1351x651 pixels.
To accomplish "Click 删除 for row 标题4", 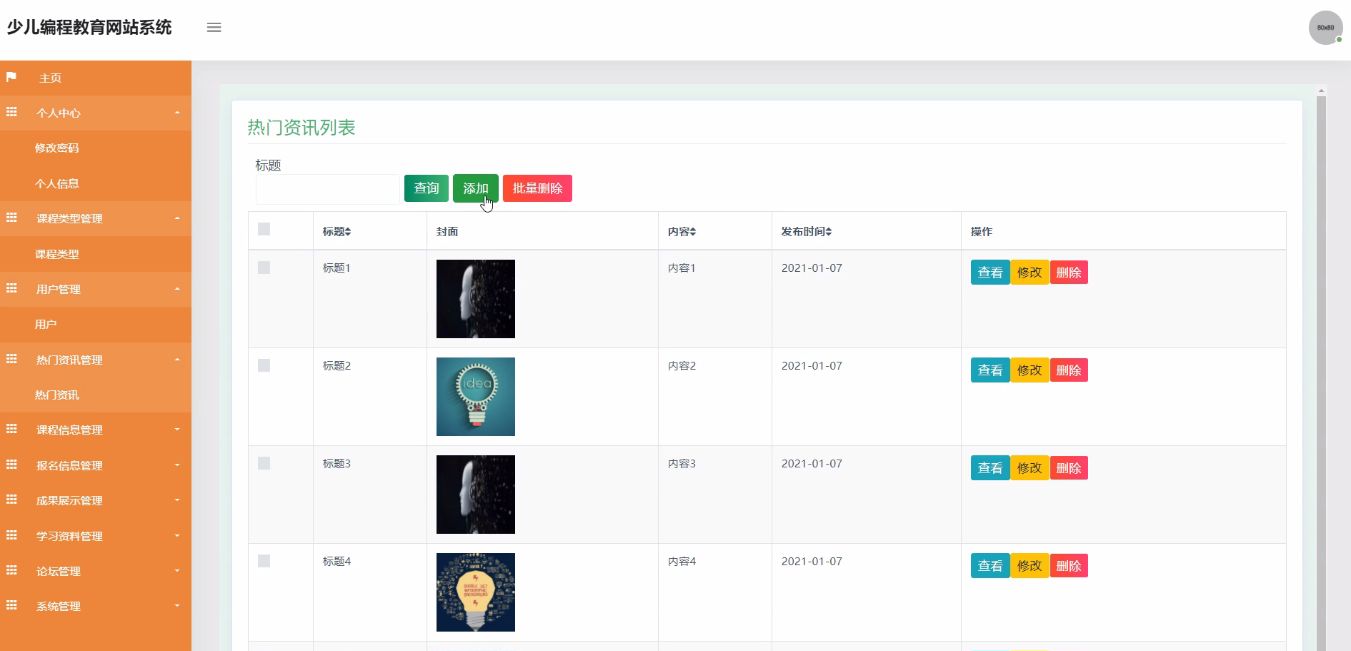I will click(1069, 566).
